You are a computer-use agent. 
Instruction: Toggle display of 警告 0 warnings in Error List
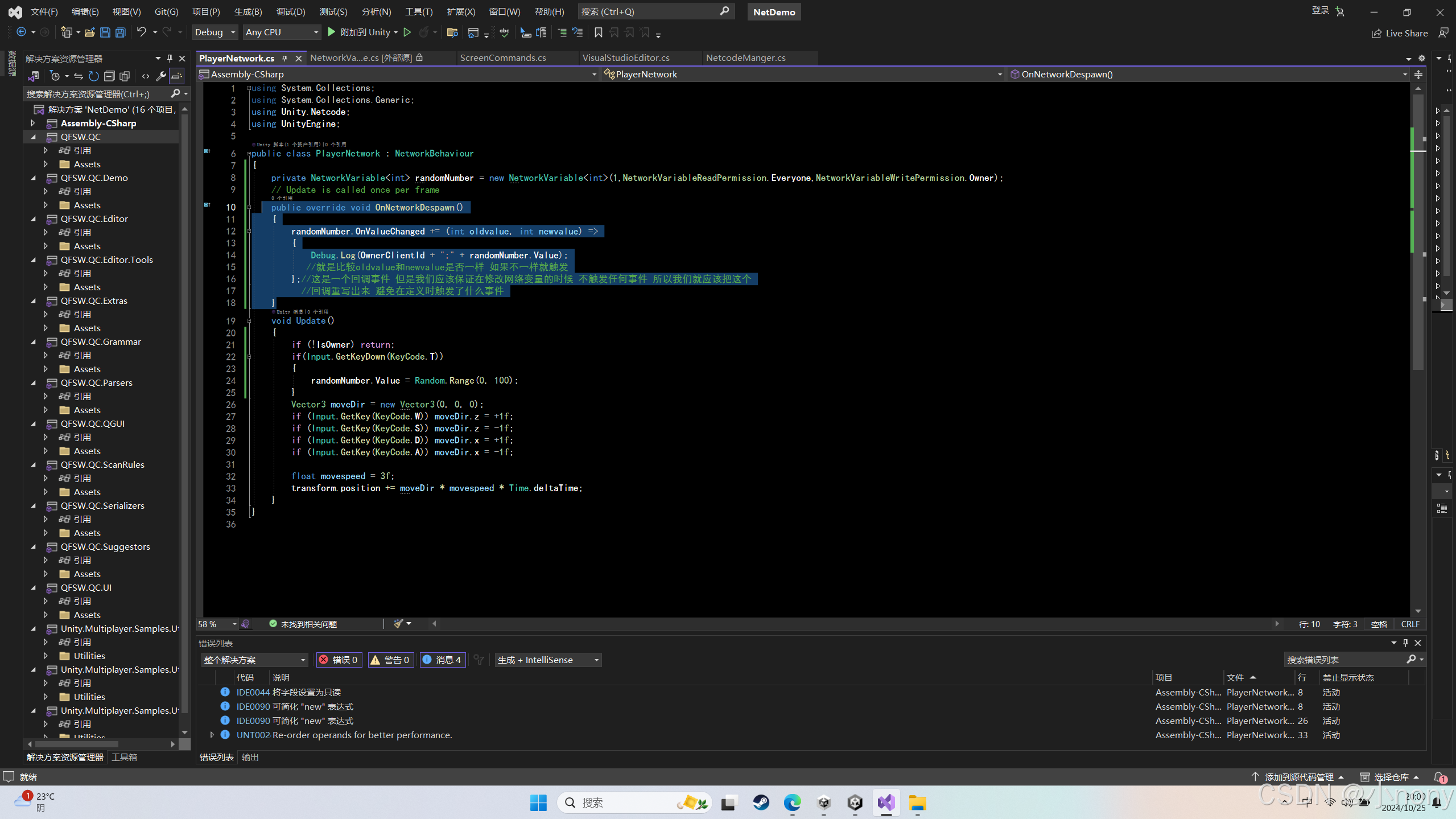[391, 660]
